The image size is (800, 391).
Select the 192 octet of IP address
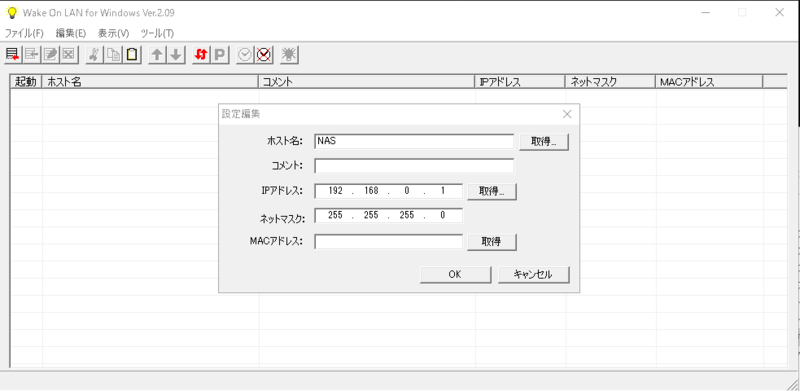pos(335,191)
